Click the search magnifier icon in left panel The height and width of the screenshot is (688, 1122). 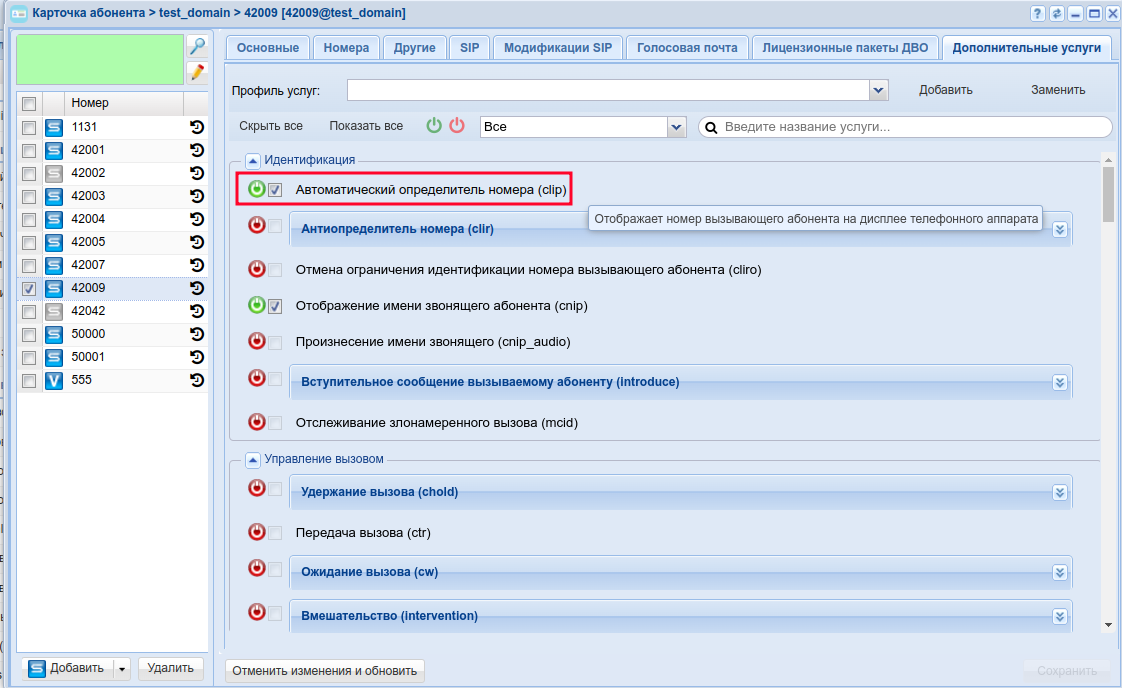click(x=198, y=47)
